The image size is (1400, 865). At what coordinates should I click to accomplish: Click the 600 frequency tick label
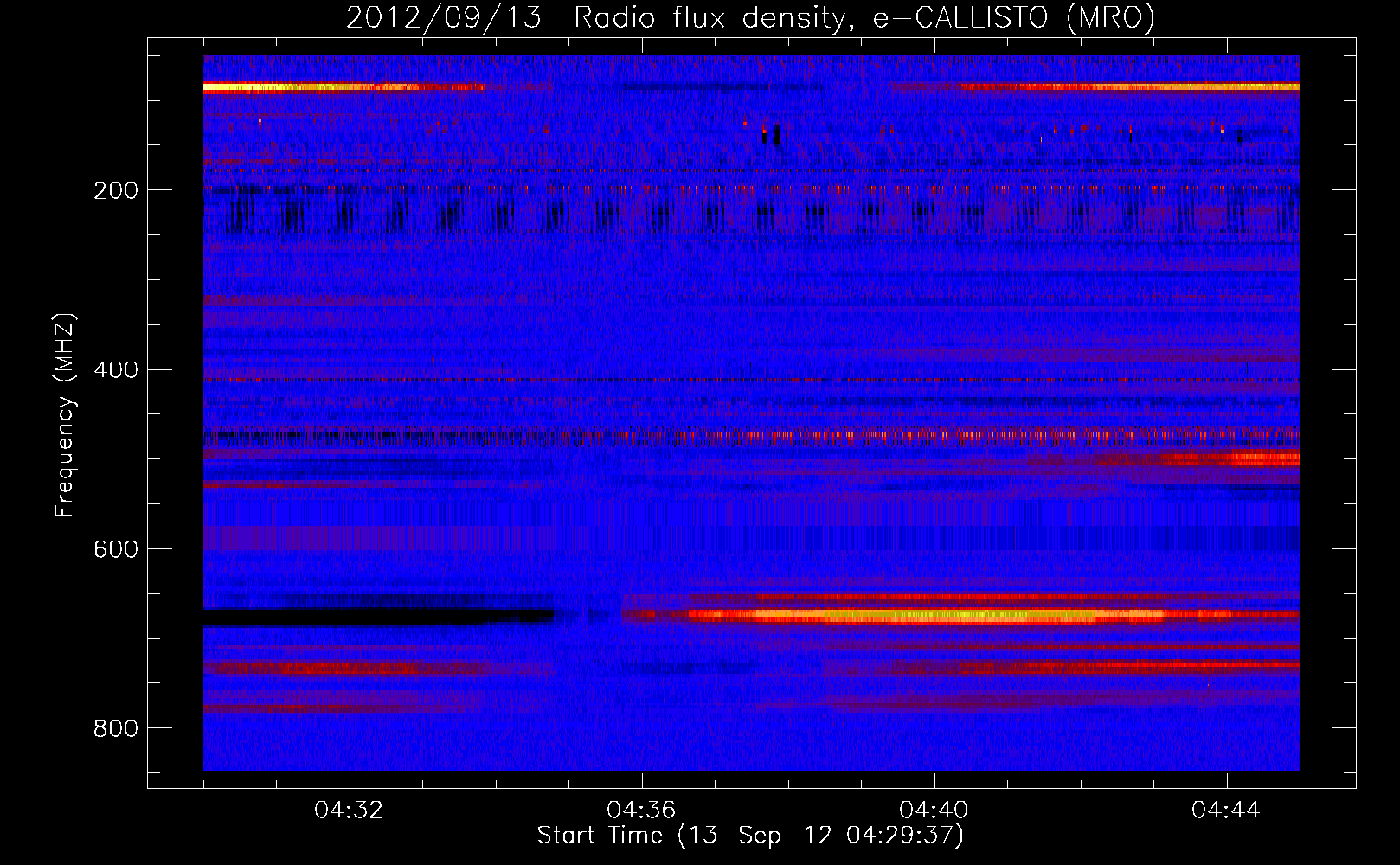coord(116,549)
